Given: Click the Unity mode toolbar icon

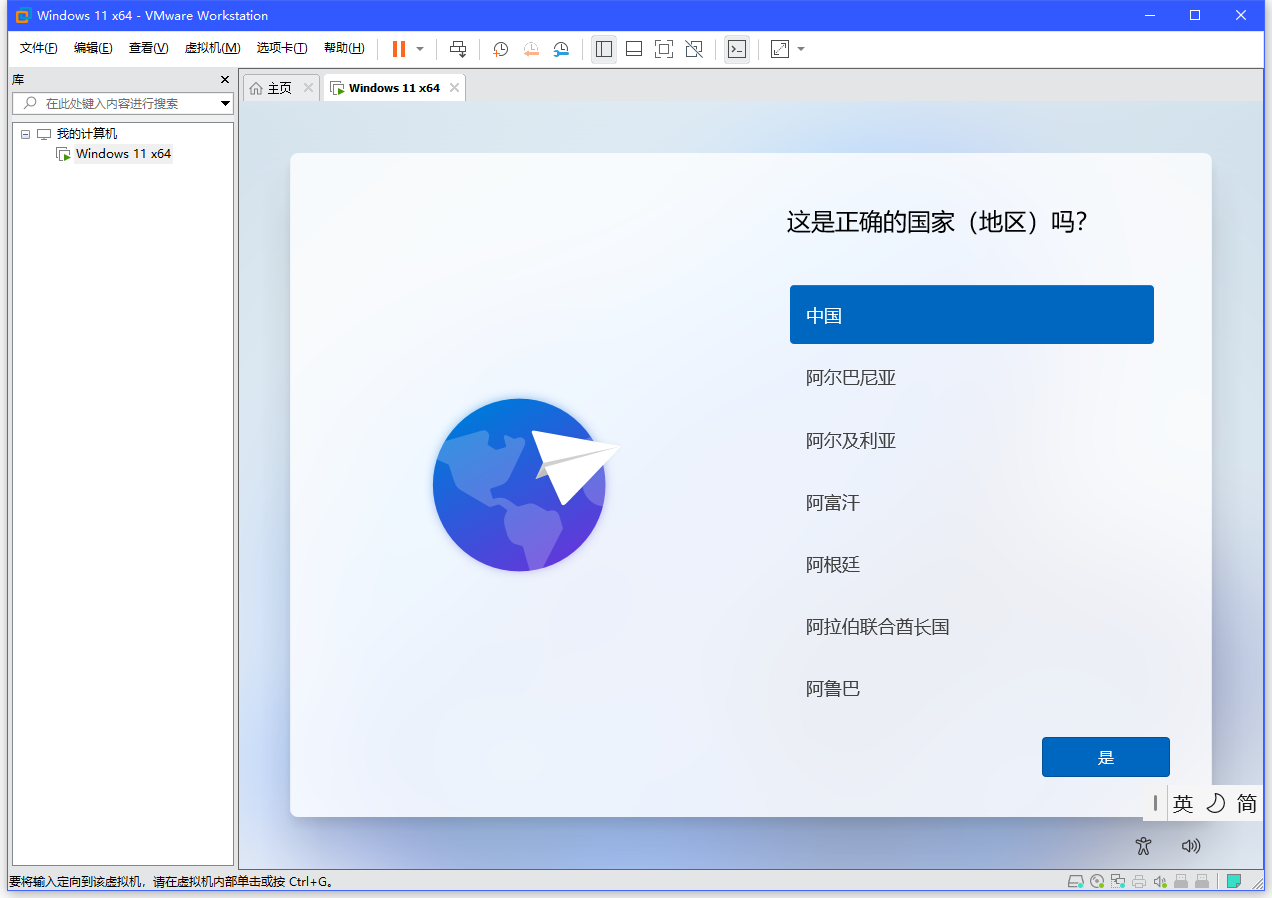Looking at the screenshot, I should [x=694, y=49].
